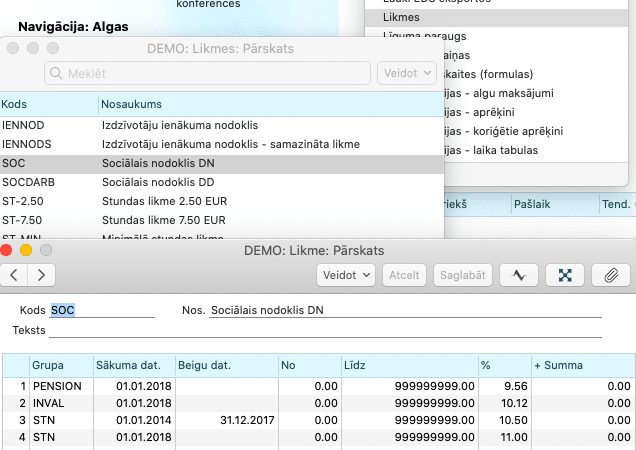Open Veidot dropdown in the record window

point(345,274)
